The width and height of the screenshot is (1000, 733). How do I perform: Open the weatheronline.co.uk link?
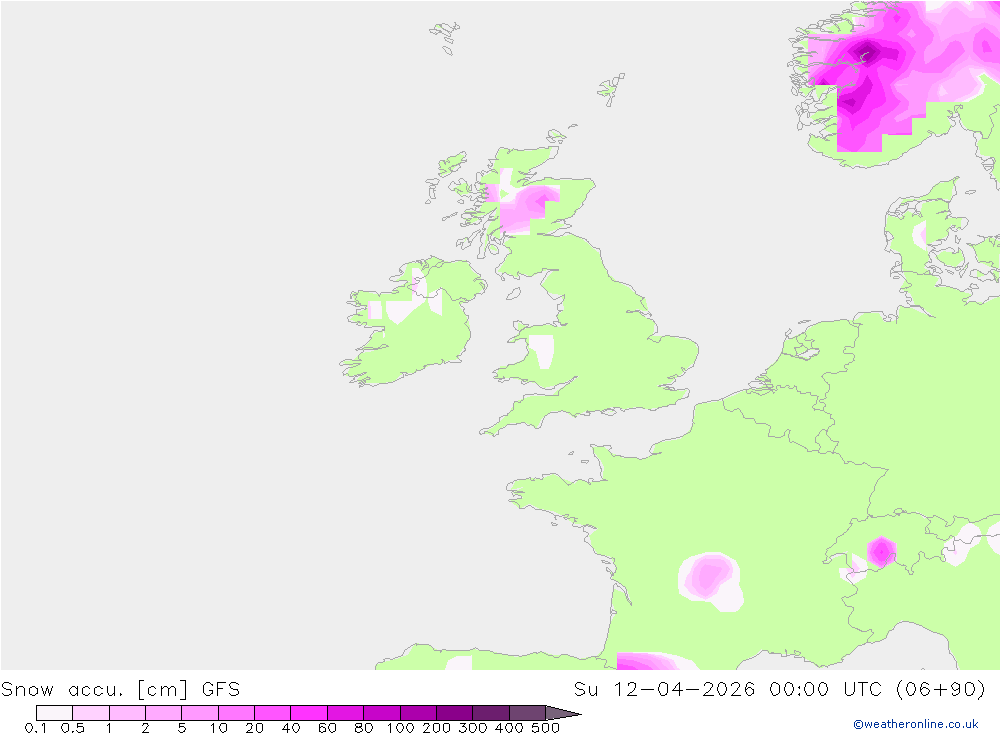click(916, 724)
